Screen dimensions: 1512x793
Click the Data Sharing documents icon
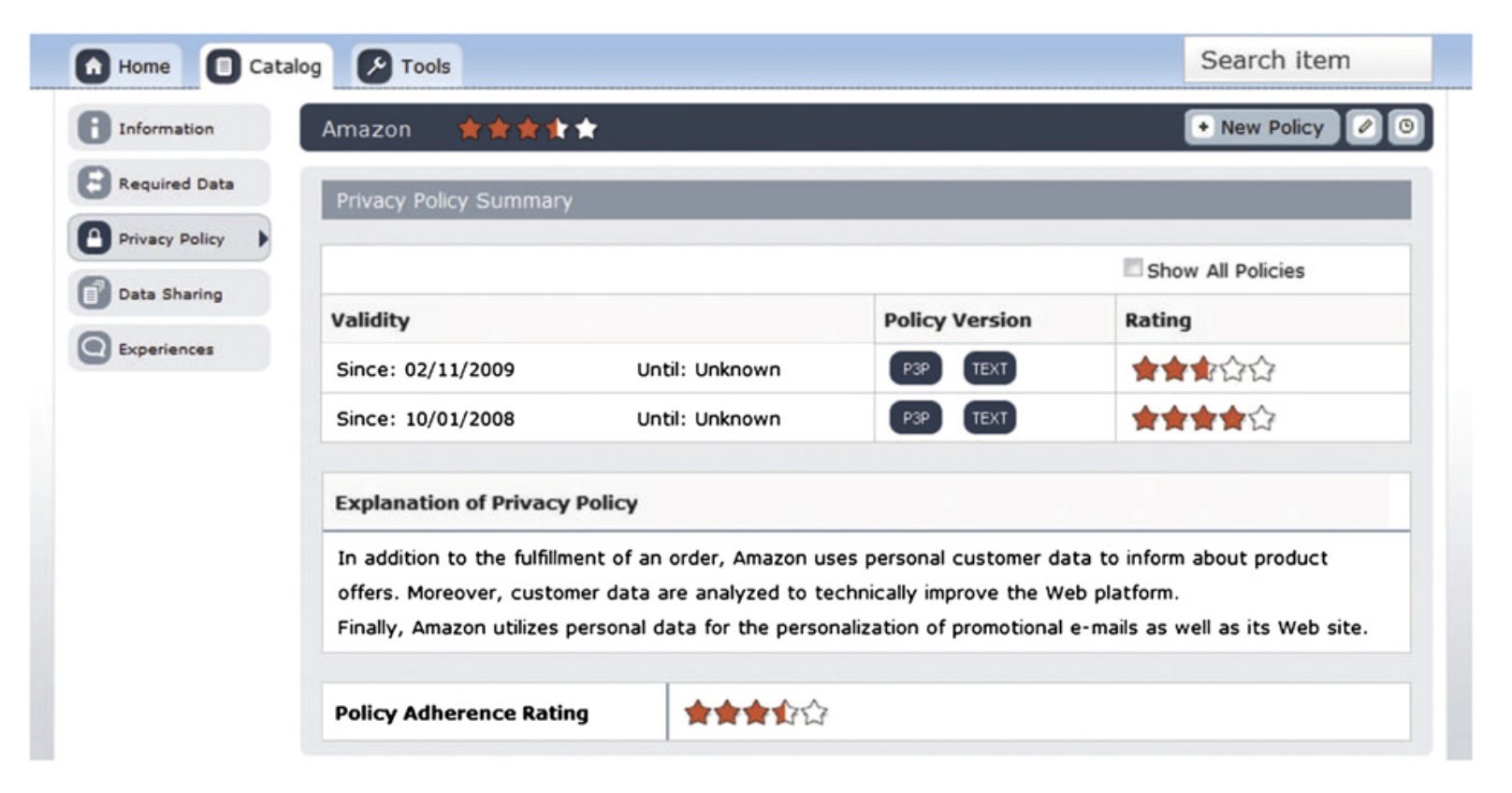pyautogui.click(x=94, y=293)
